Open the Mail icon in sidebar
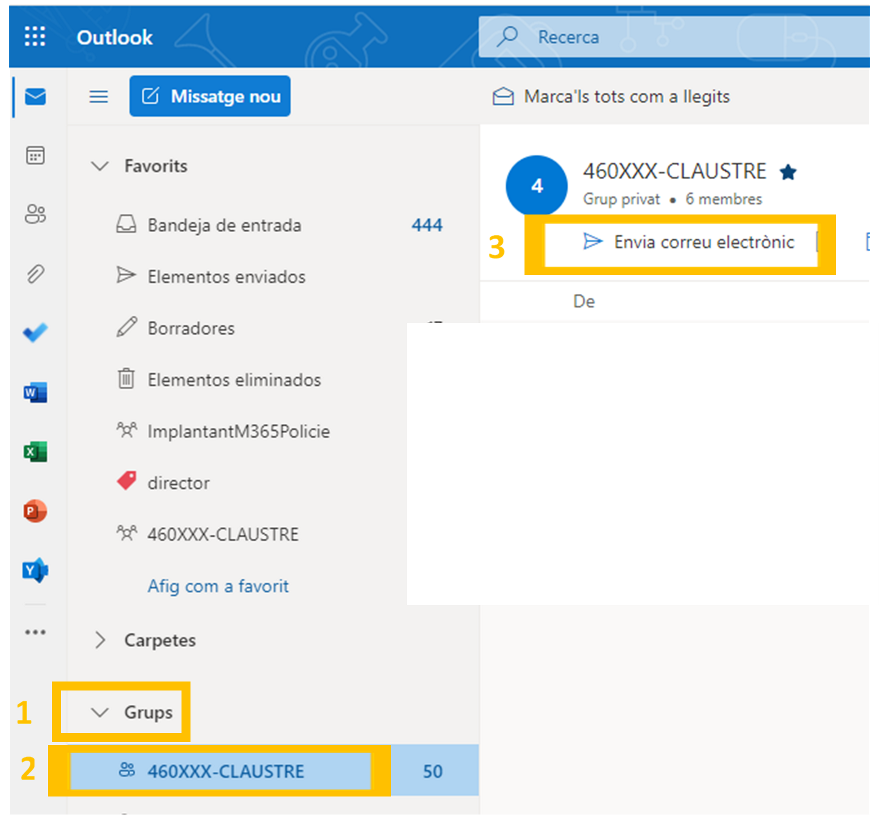 (x=35, y=97)
